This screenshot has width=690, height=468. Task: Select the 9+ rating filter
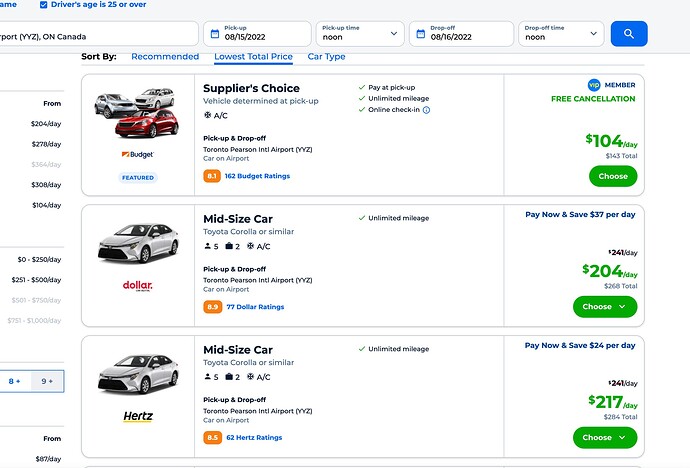pyautogui.click(x=47, y=381)
